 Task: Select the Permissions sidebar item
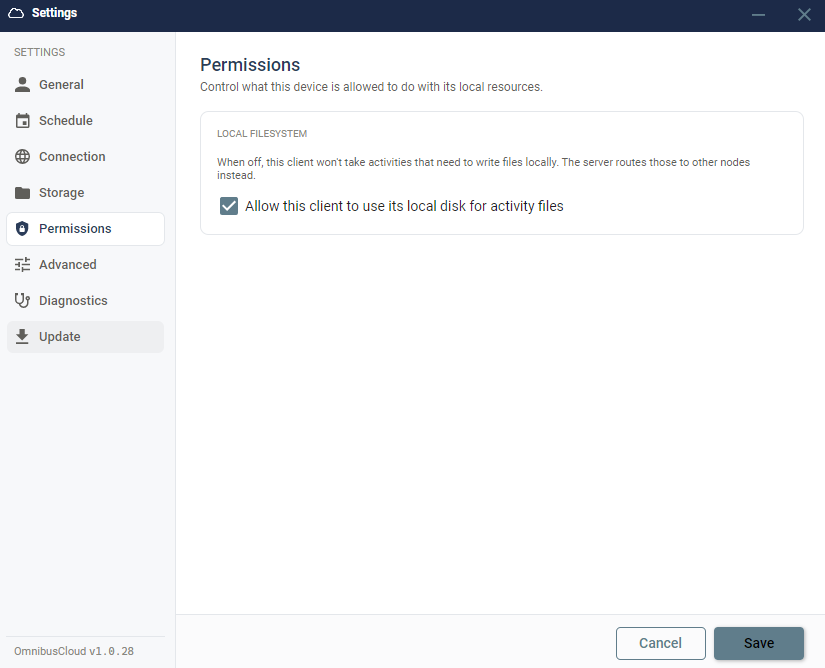pyautogui.click(x=85, y=229)
